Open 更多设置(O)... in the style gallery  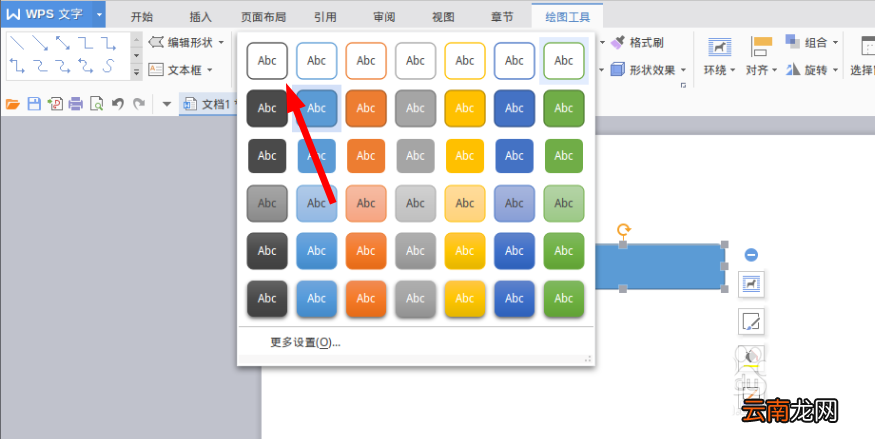click(x=305, y=342)
